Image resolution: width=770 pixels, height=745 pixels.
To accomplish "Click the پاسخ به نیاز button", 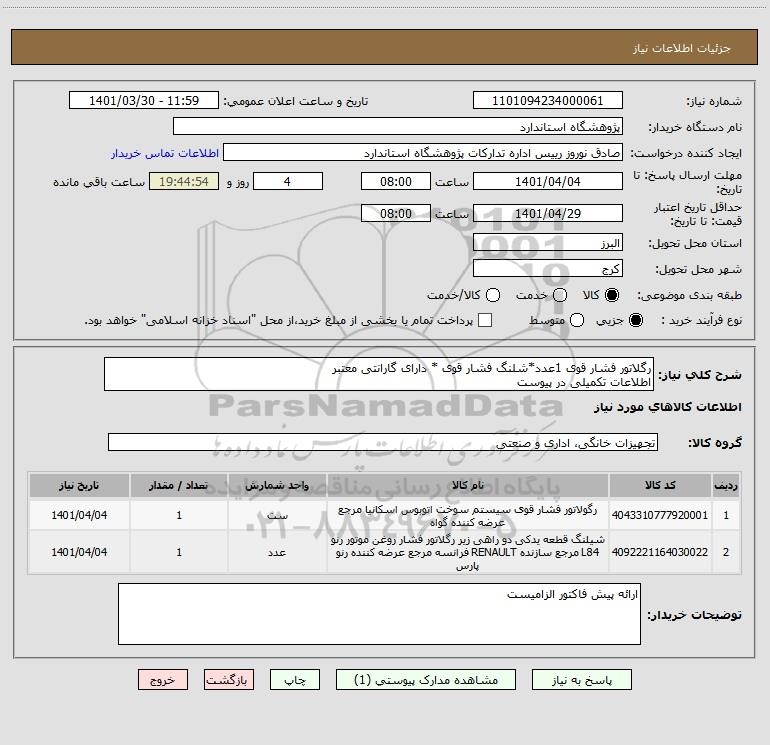I will (x=581, y=680).
